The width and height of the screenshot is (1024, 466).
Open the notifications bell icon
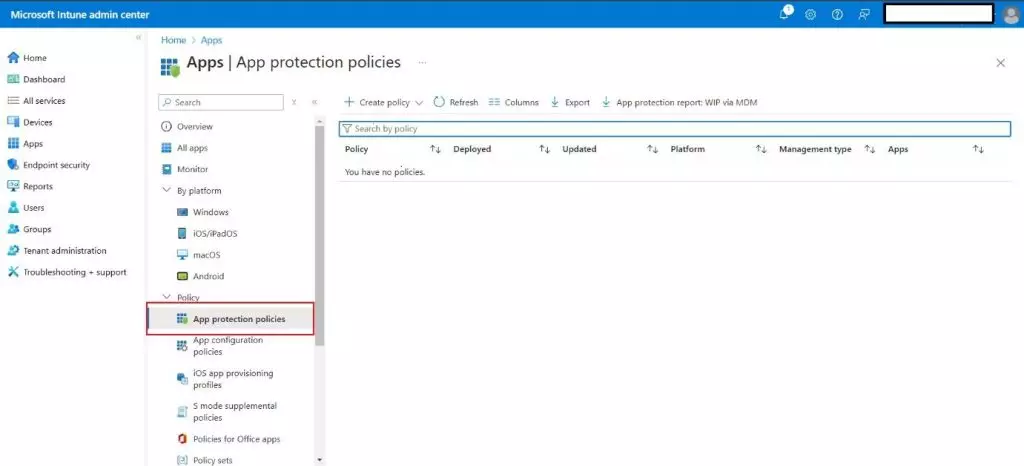coord(785,14)
